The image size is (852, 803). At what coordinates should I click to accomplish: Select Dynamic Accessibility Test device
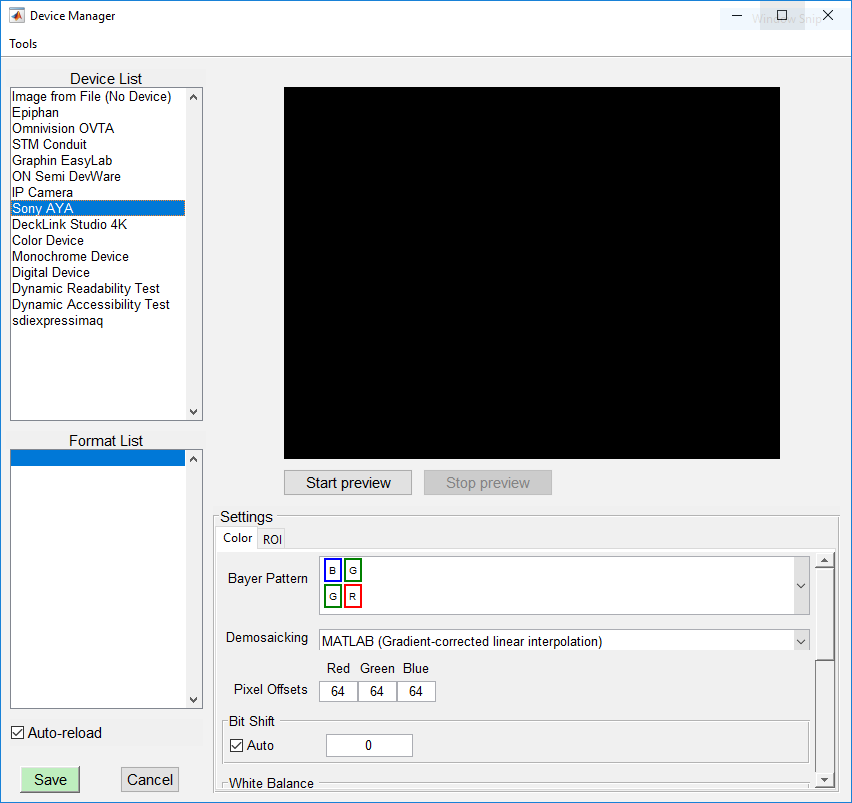click(x=98, y=305)
